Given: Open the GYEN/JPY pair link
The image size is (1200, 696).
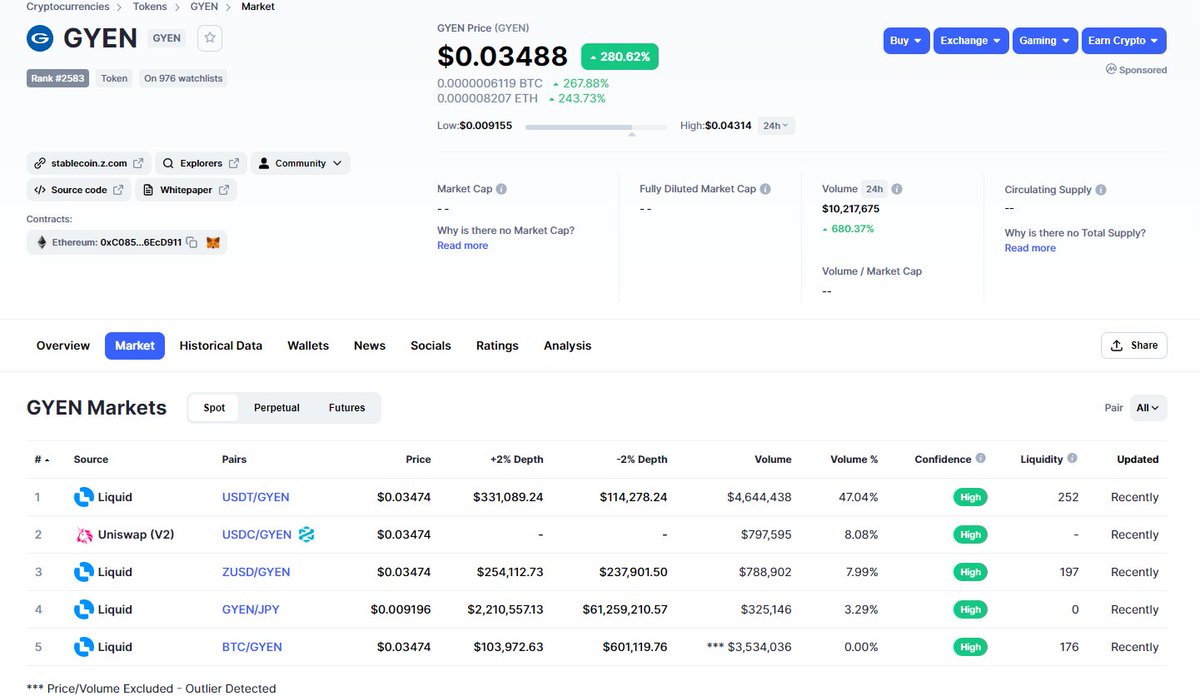Looking at the screenshot, I should [252, 610].
